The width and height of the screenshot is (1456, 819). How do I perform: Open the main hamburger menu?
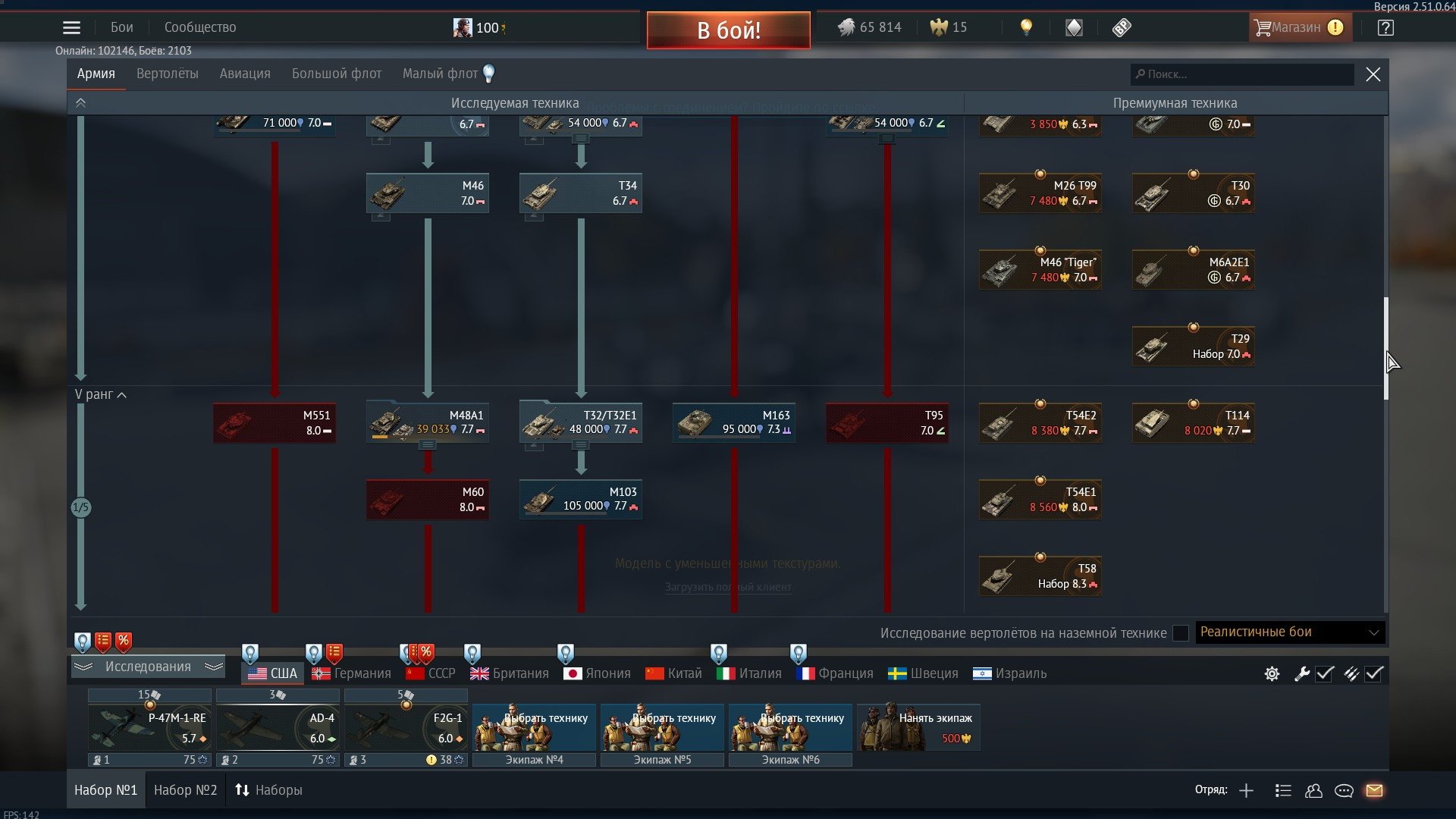[71, 28]
